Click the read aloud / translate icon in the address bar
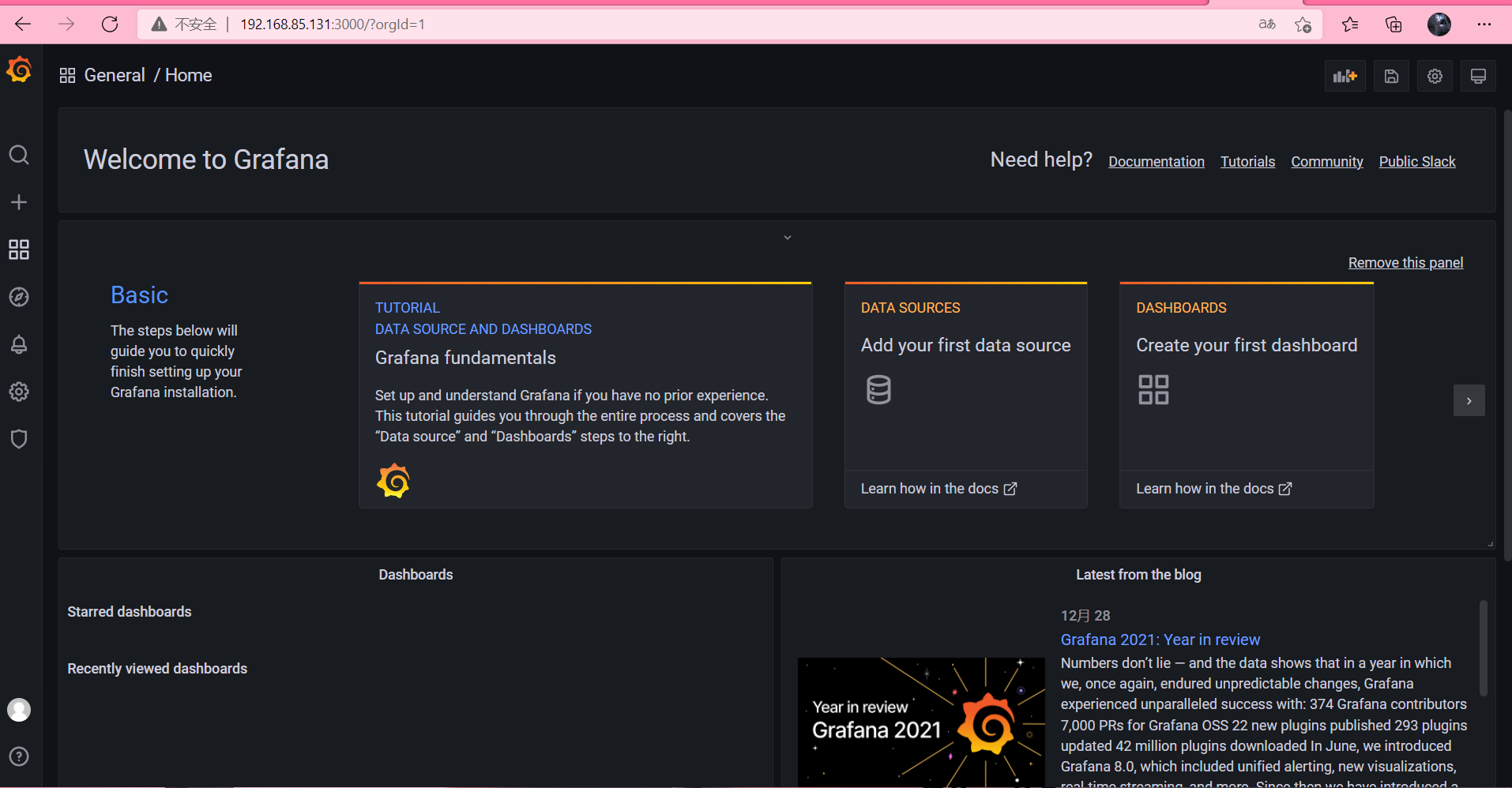Screen dimensions: 1512x788 [1267, 24]
